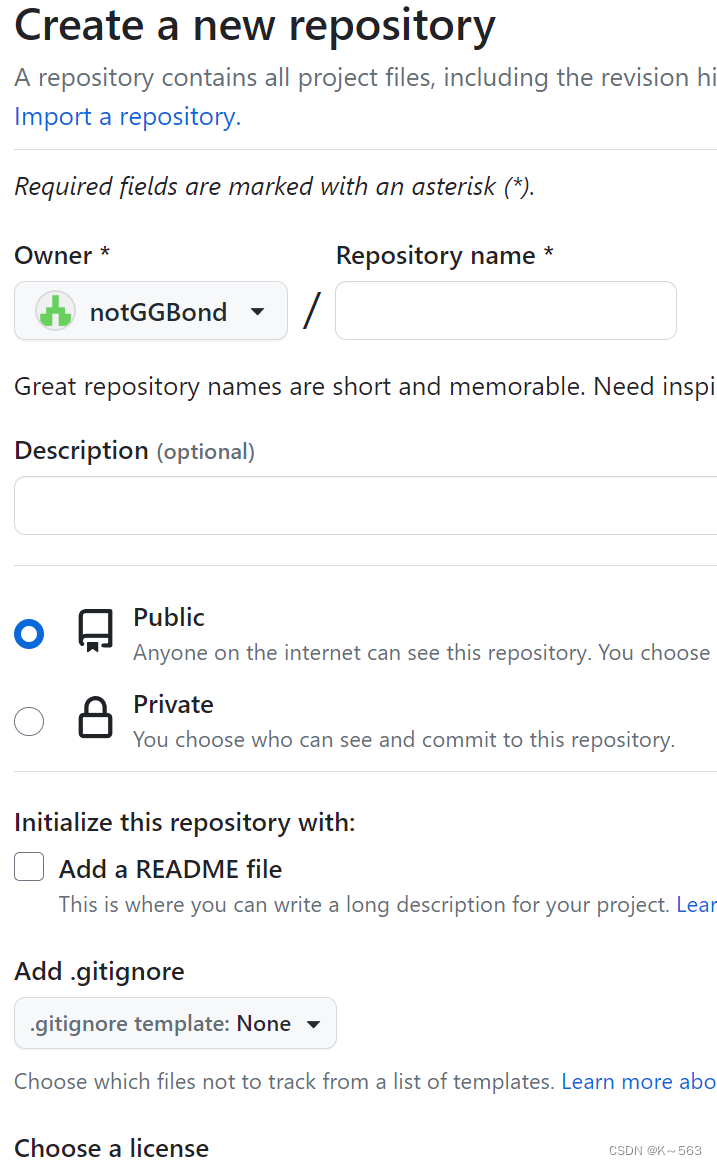Select the Private radio button
Viewport: 717px width, 1165px height.
pyautogui.click(x=29, y=721)
